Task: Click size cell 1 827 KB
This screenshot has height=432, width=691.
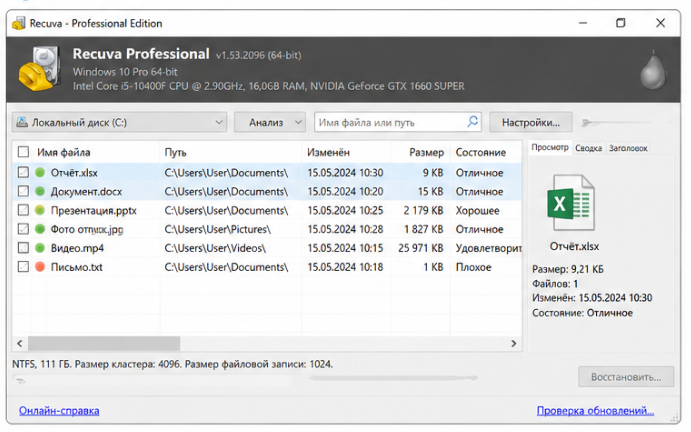Action: click(423, 229)
